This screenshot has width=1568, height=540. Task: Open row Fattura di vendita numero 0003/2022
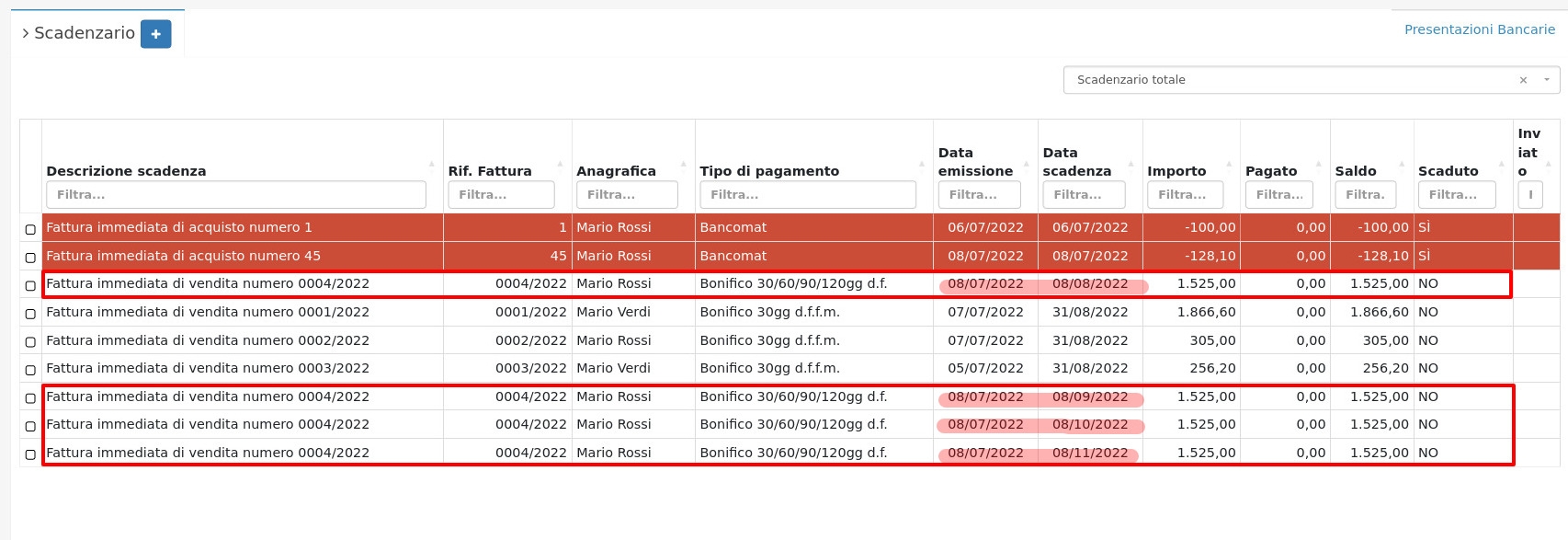(x=208, y=368)
